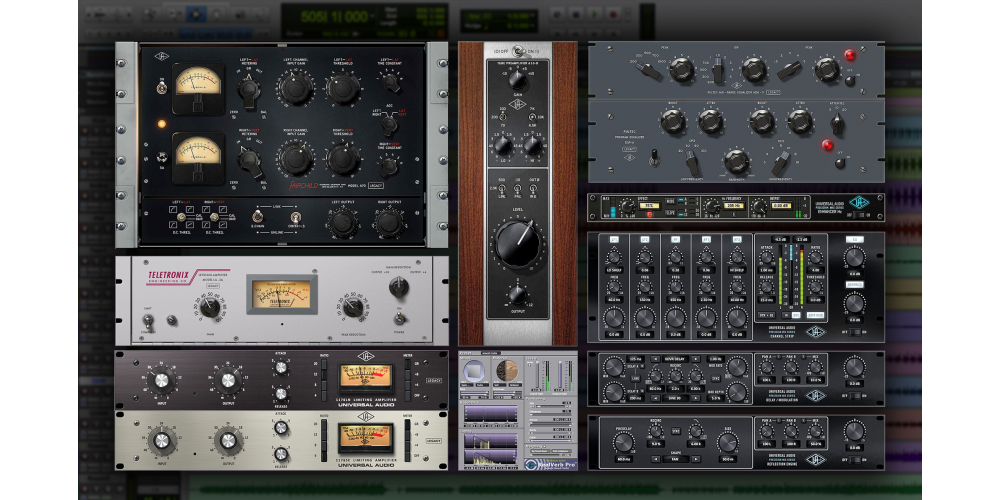Enable the first EQ band button on Channel Strip
This screenshot has height=500, width=1000.
614,240
